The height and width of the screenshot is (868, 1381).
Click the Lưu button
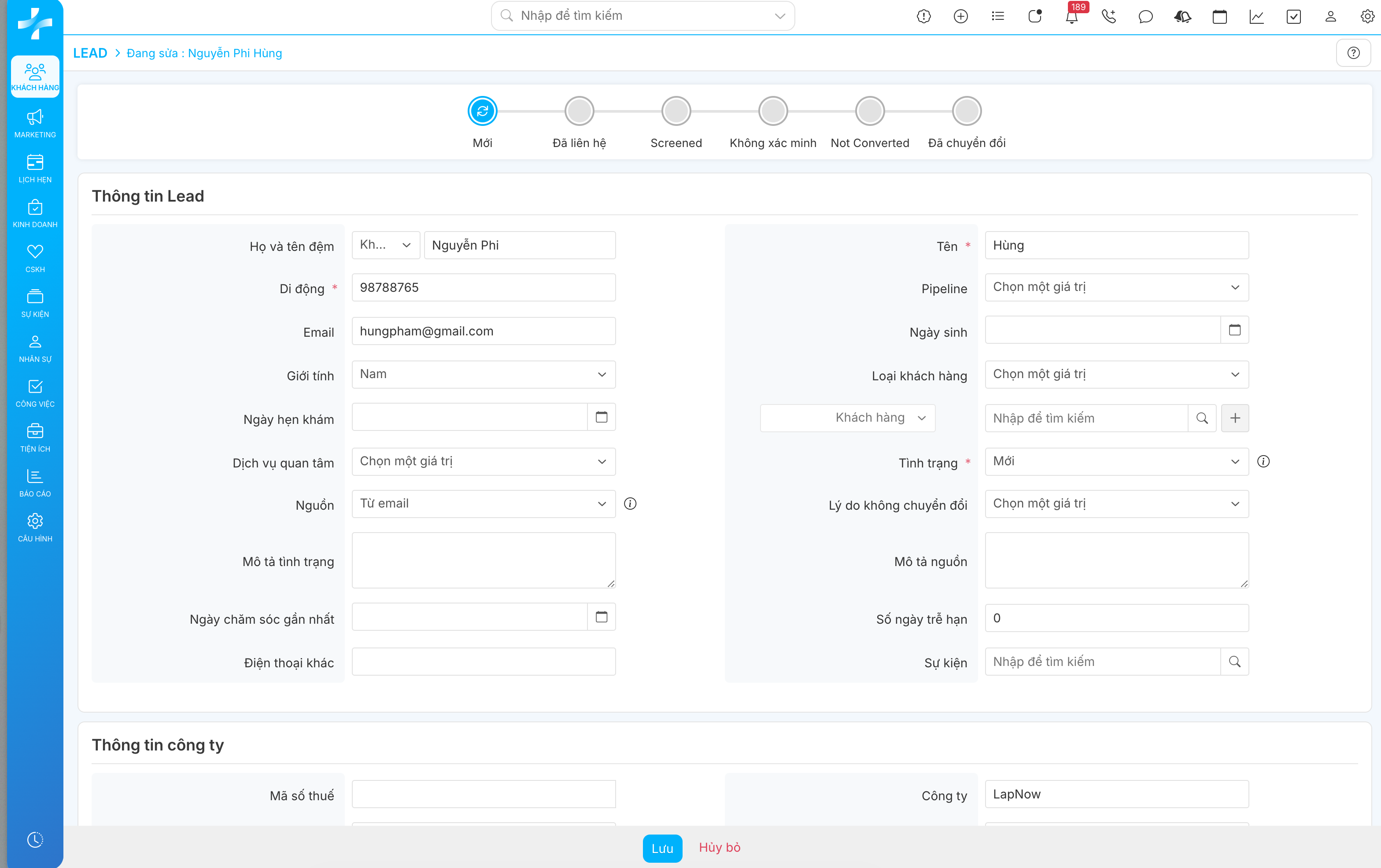click(x=662, y=848)
